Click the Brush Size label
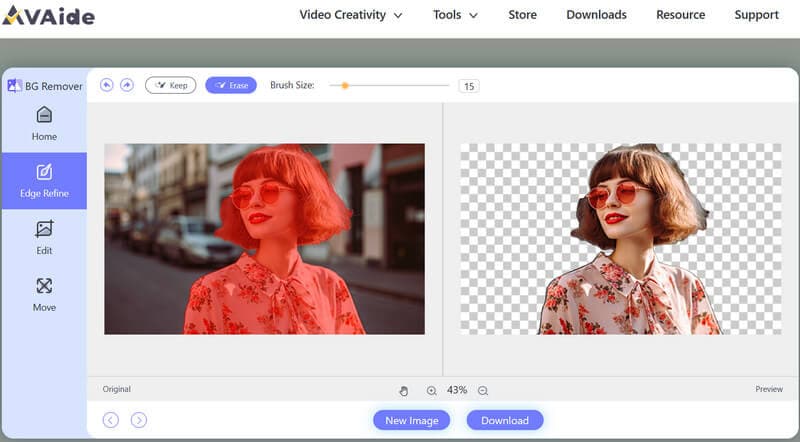Viewport: 800px width, 442px height. [292, 85]
